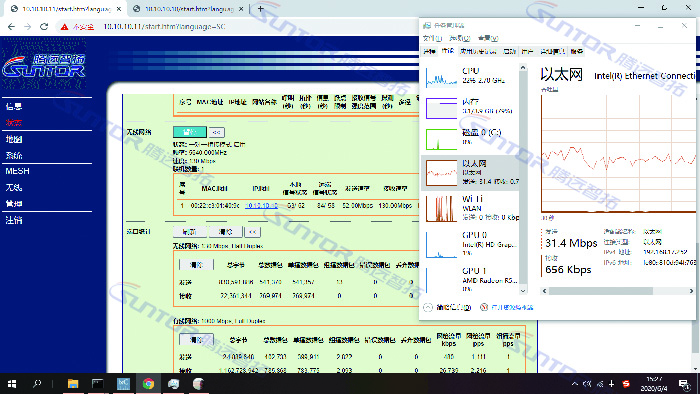
Task: Open File Explorer from the taskbar
Action: 73,384
